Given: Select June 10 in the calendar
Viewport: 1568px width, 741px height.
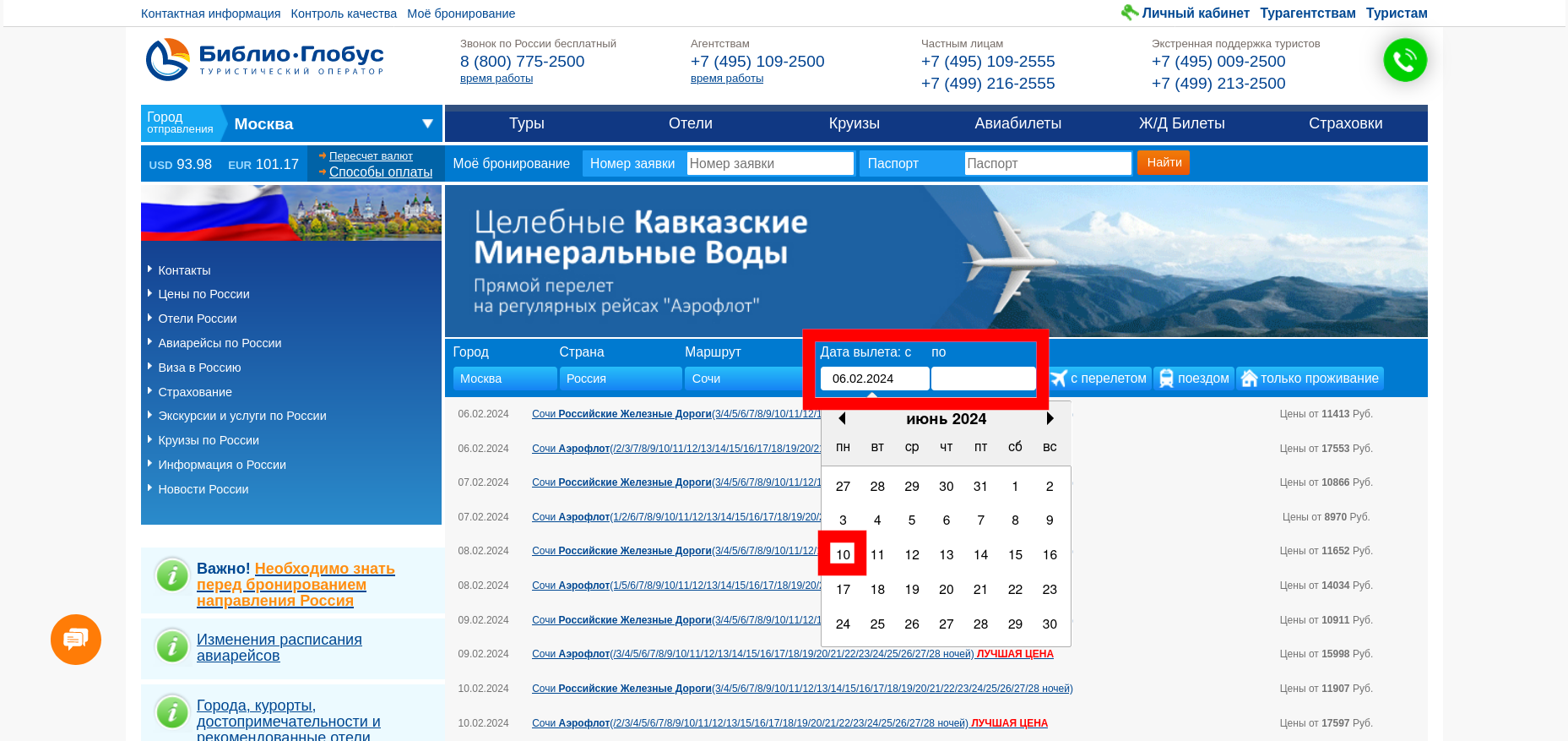Looking at the screenshot, I should [x=843, y=554].
